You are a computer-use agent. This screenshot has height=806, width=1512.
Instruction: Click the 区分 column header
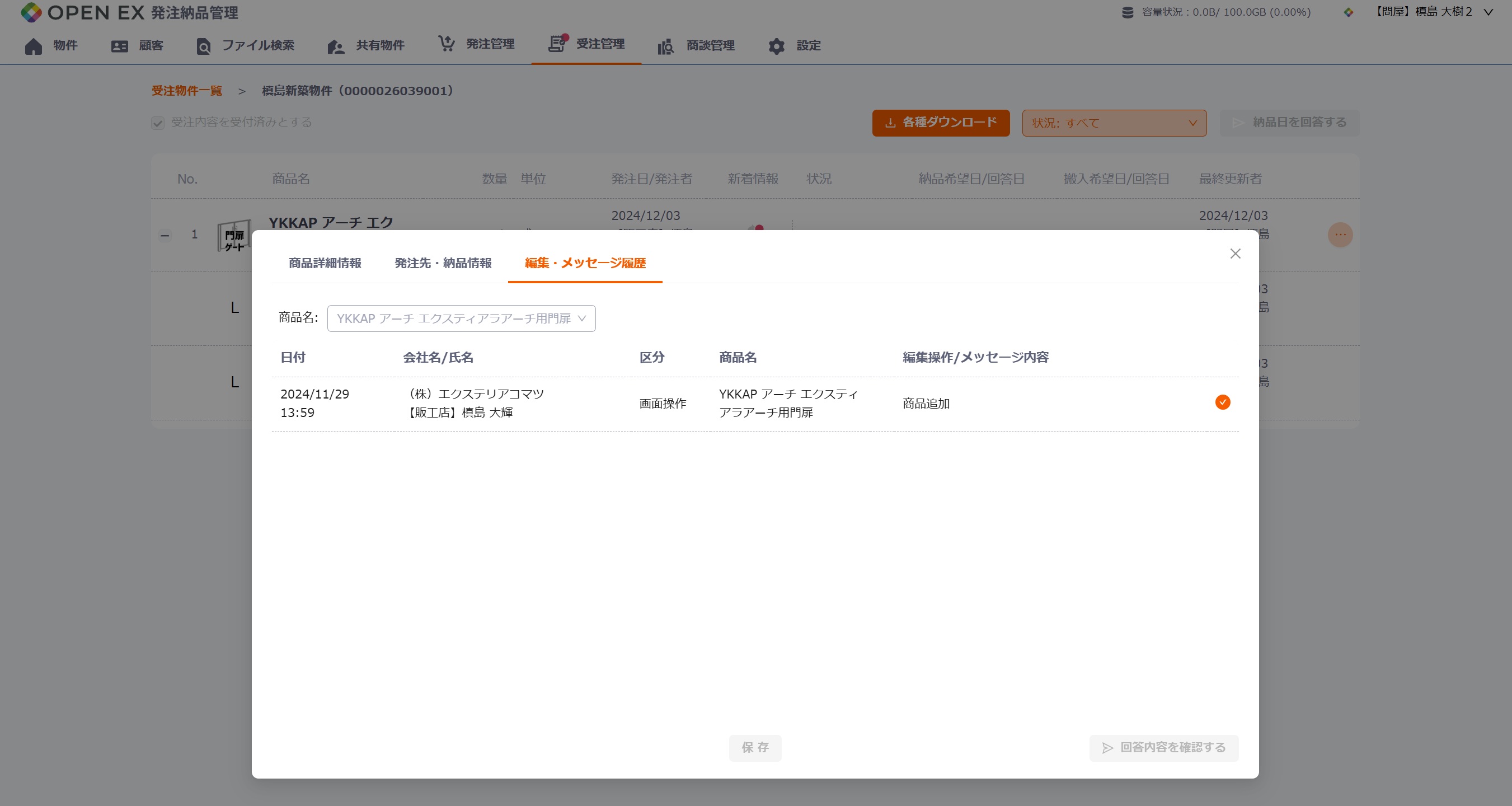point(651,358)
